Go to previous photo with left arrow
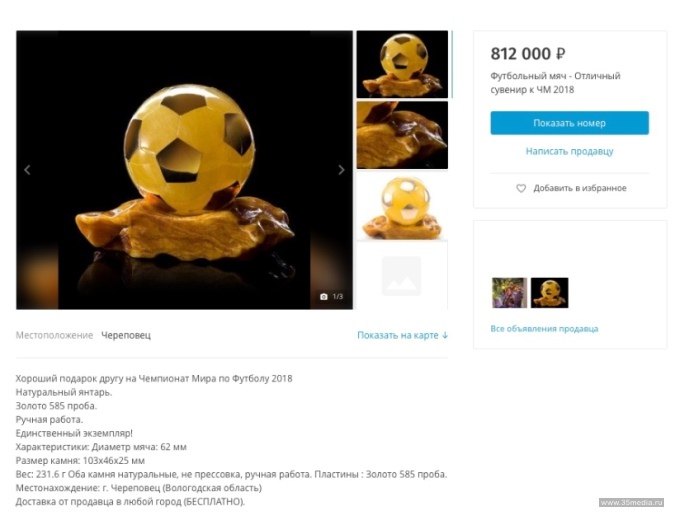The width and height of the screenshot is (675, 520). point(27,170)
